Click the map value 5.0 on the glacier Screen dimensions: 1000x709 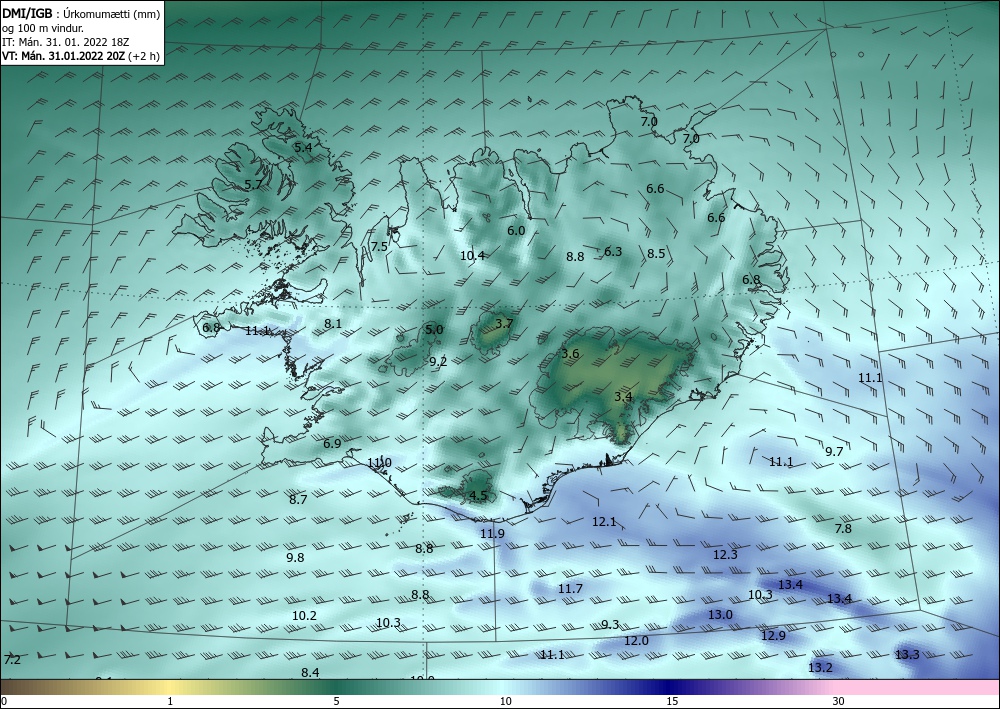click(434, 330)
